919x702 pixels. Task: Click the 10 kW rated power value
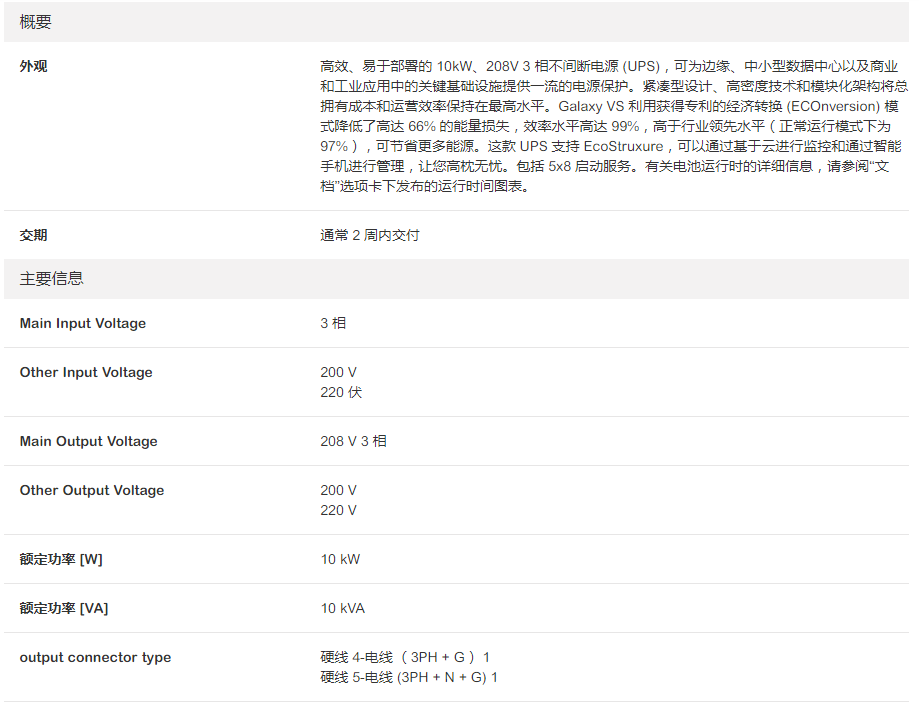tap(340, 560)
